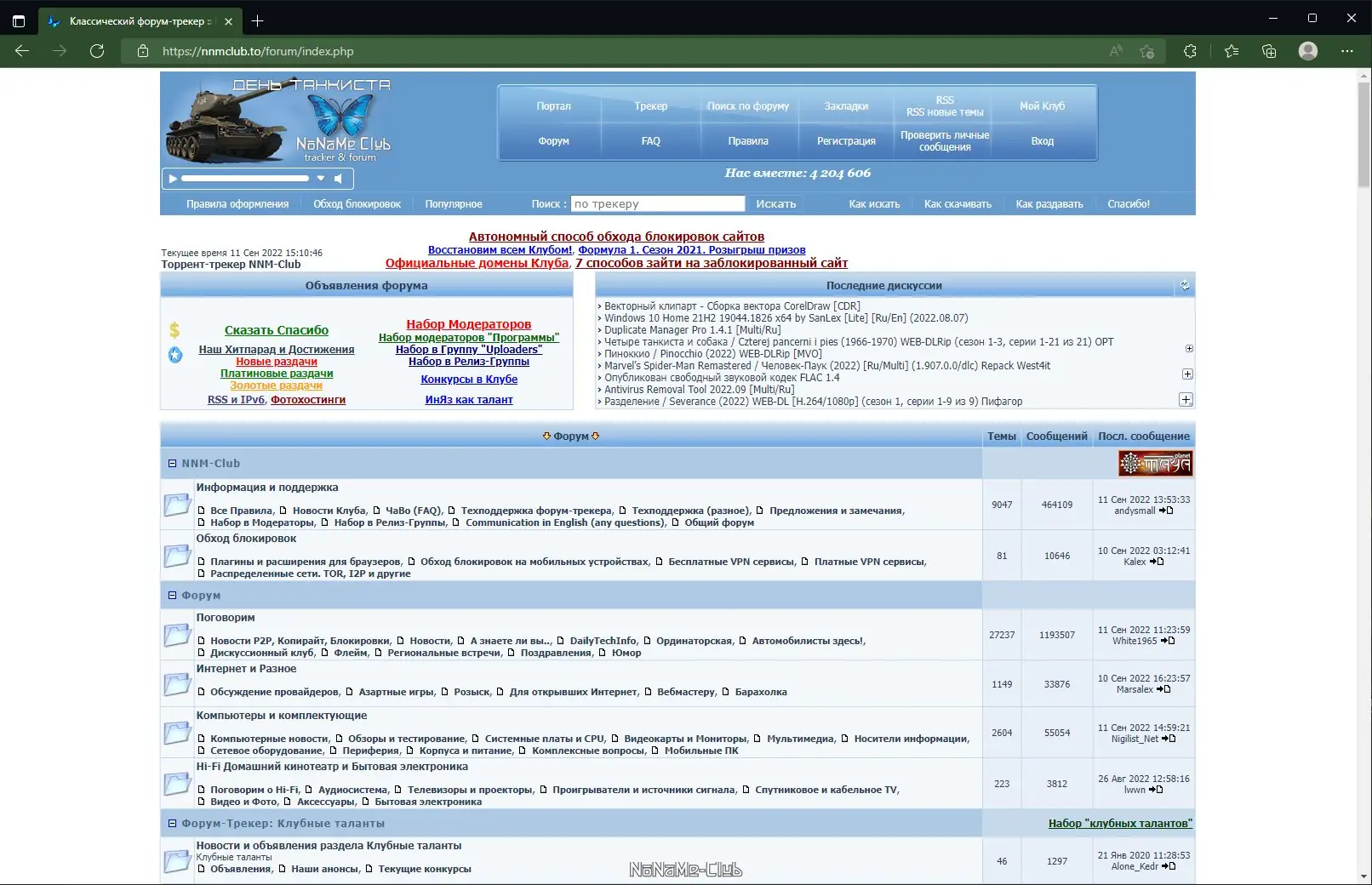This screenshot has width=1372, height=885.
Task: Go to Kalex's latest post
Action: (x=1157, y=562)
